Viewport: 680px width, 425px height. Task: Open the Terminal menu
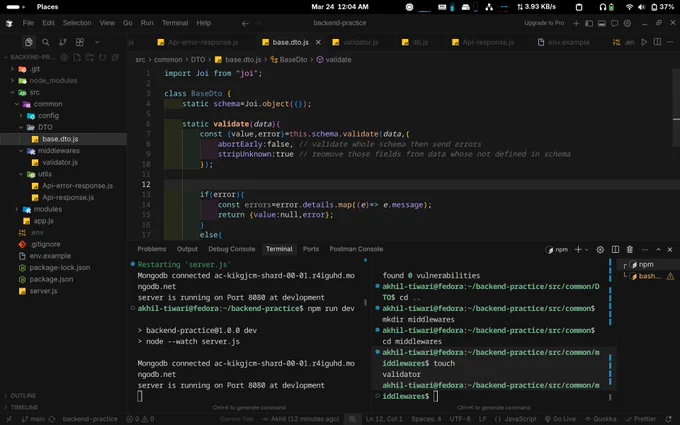[175, 23]
